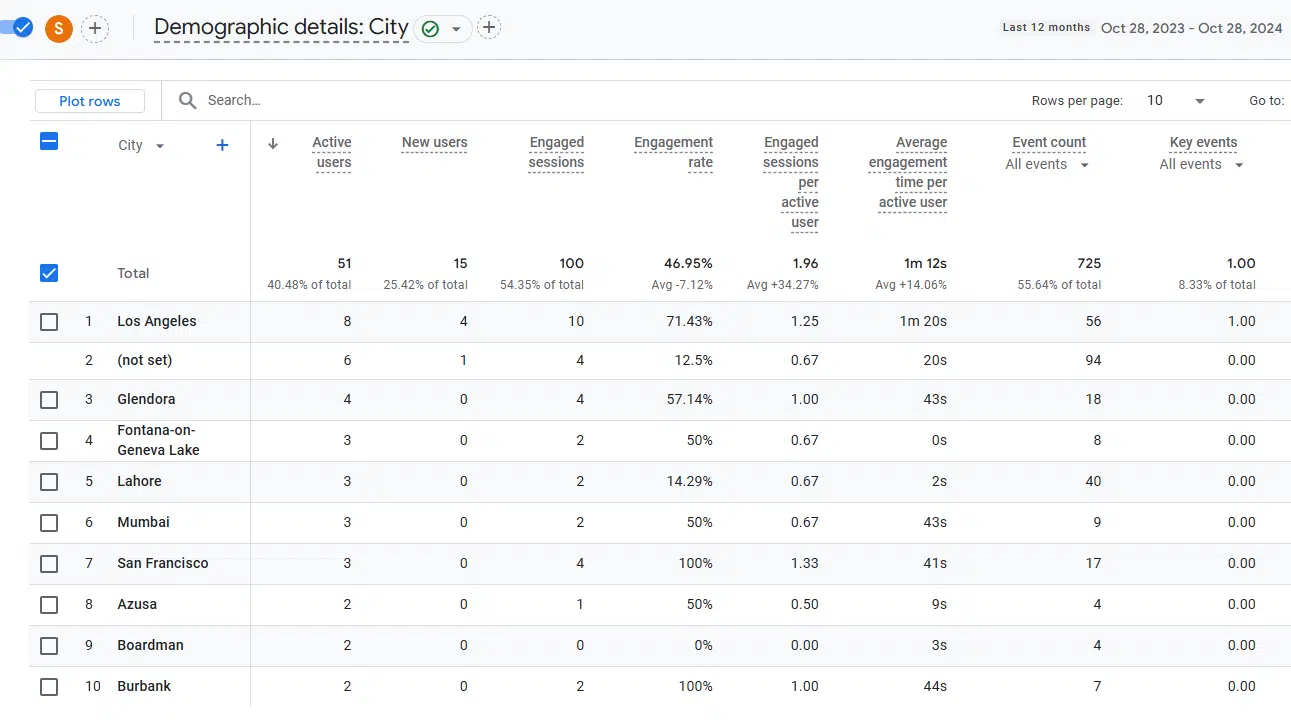Click the 1.33 engaged sessions value for San Francisco
This screenshot has width=1291, height=723.
(804, 563)
